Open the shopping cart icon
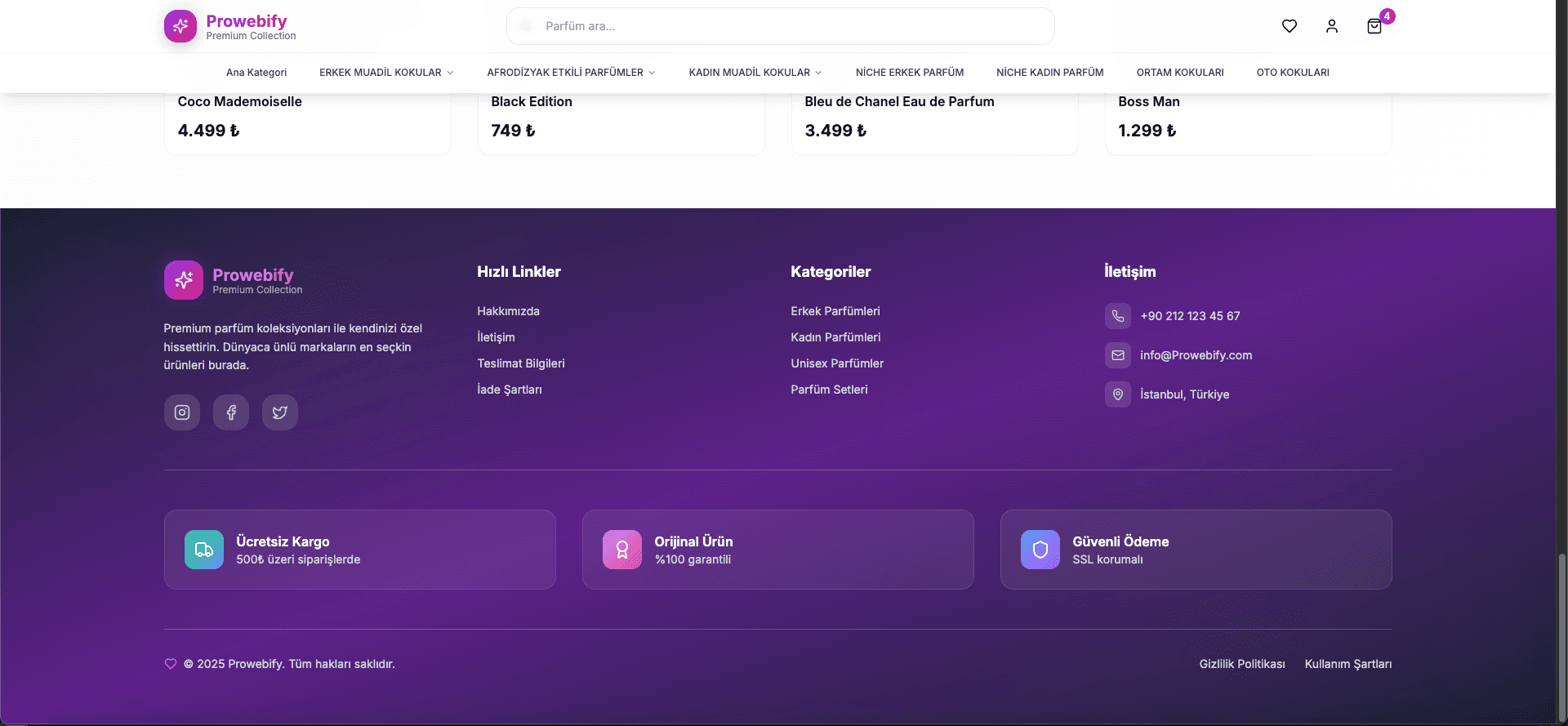Screen dimensions: 1568x726 click(1374, 26)
